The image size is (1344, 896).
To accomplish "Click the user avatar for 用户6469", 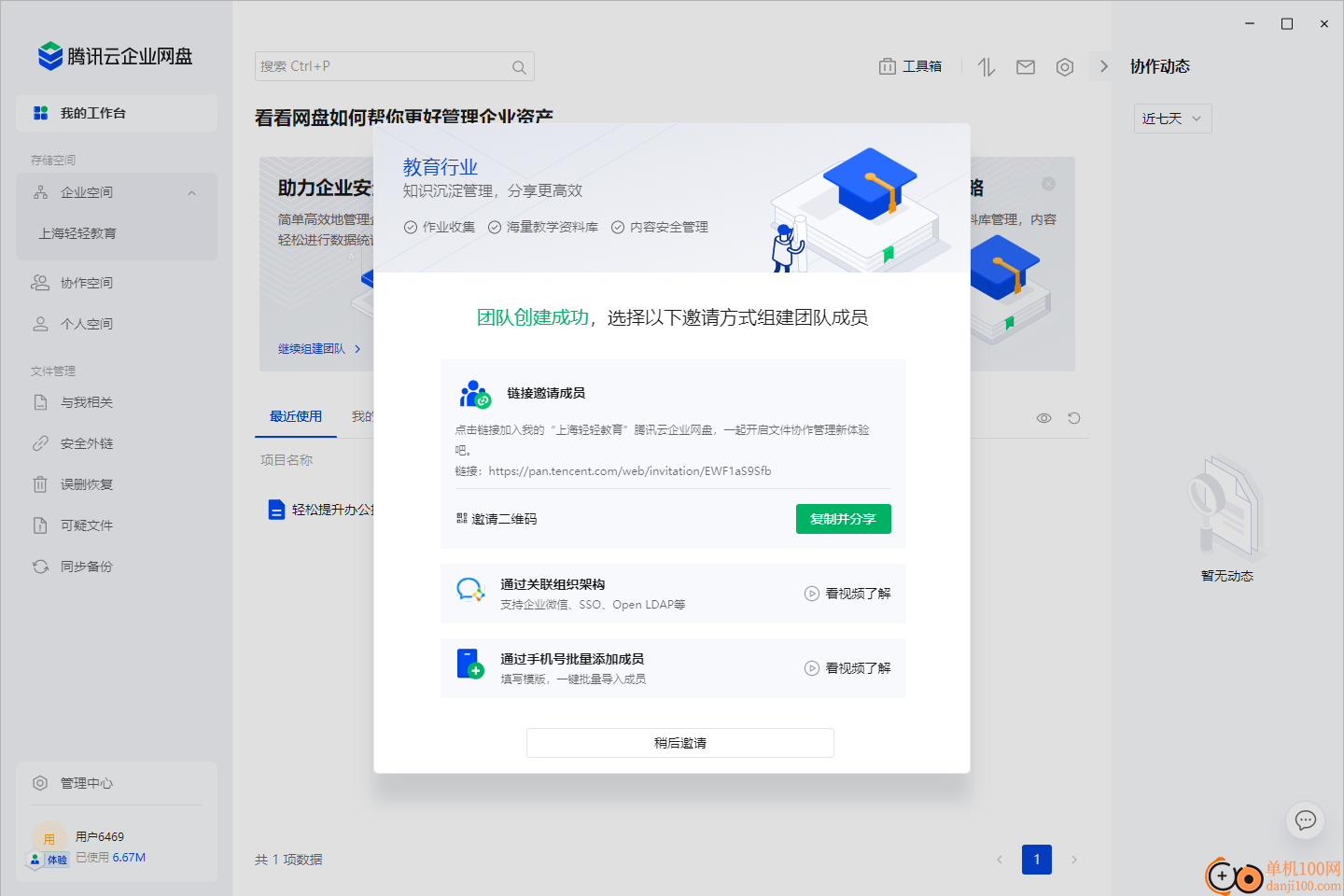I will point(49,837).
